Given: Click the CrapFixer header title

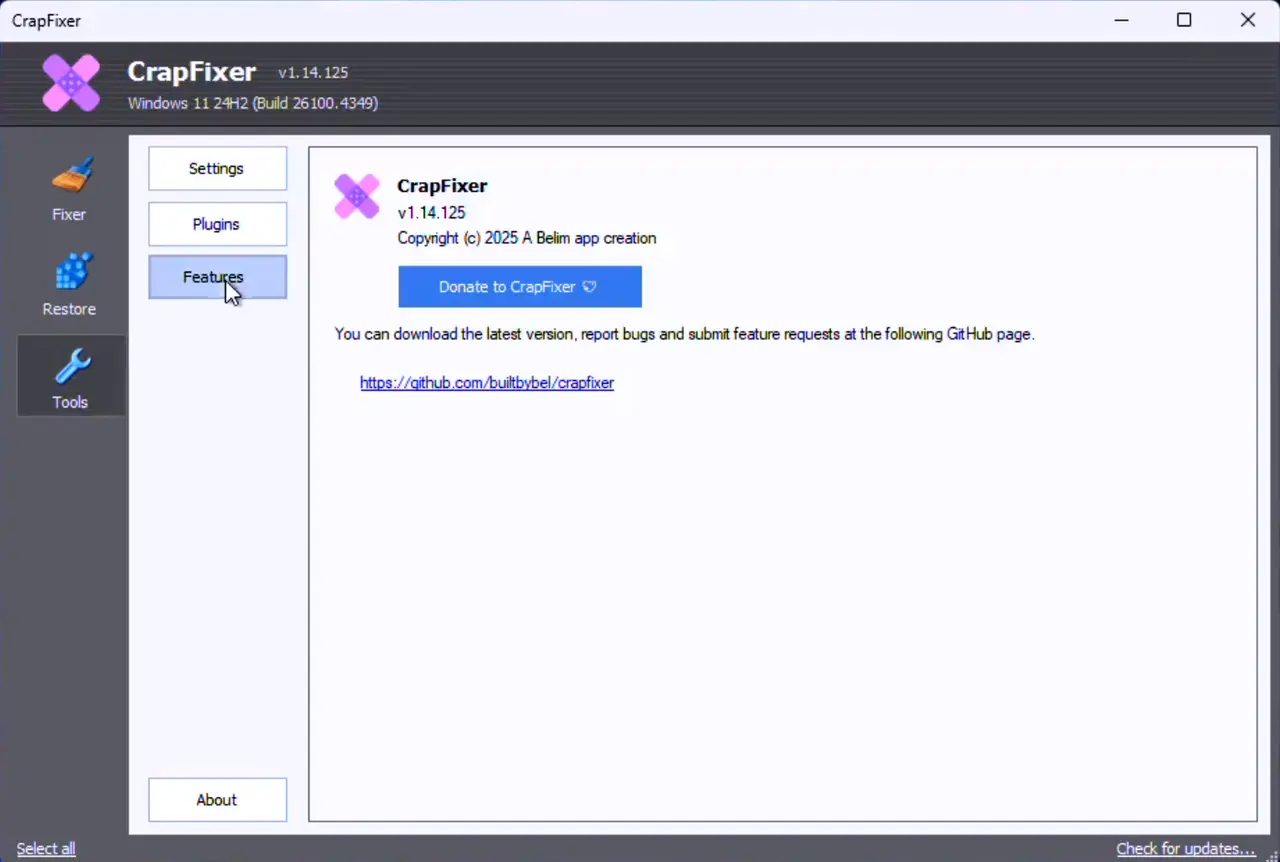Looking at the screenshot, I should 192,72.
